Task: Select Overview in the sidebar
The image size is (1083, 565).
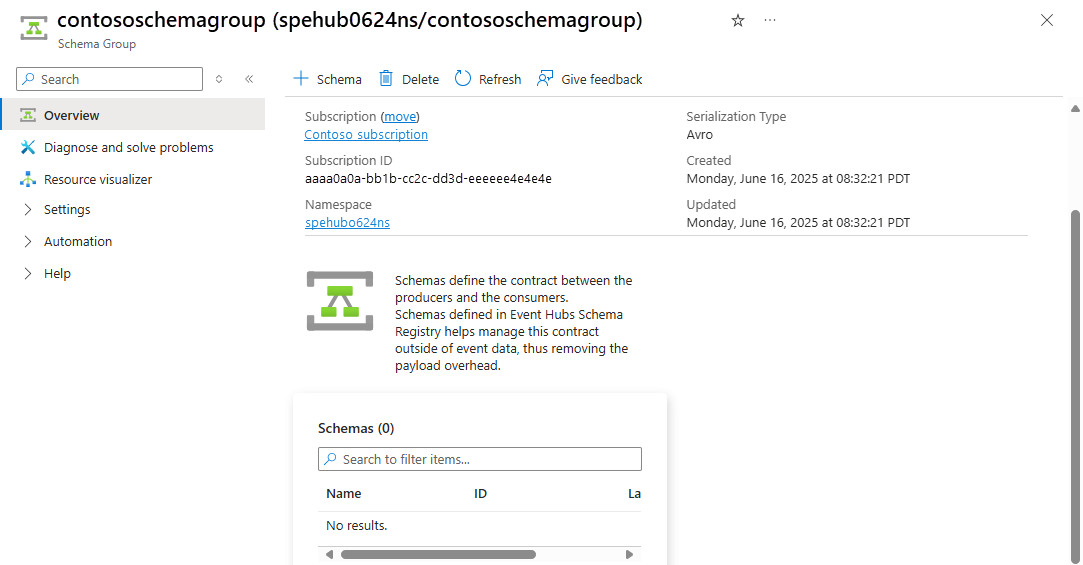Action: tap(133, 115)
